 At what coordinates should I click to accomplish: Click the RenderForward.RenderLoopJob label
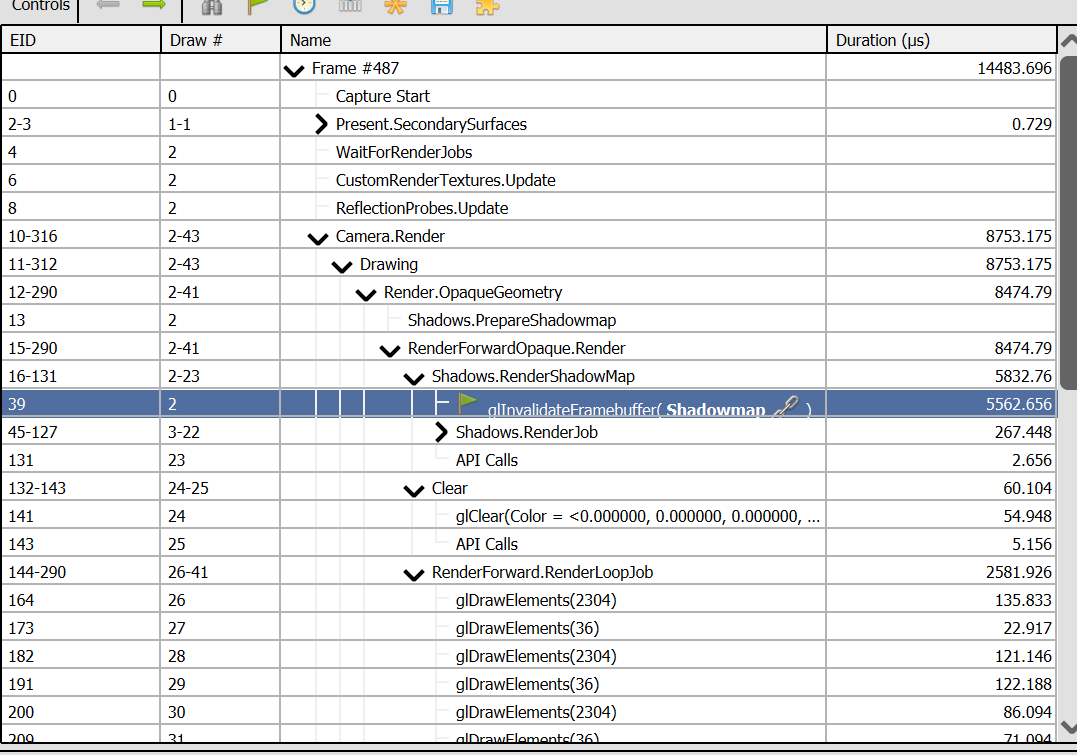click(542, 572)
